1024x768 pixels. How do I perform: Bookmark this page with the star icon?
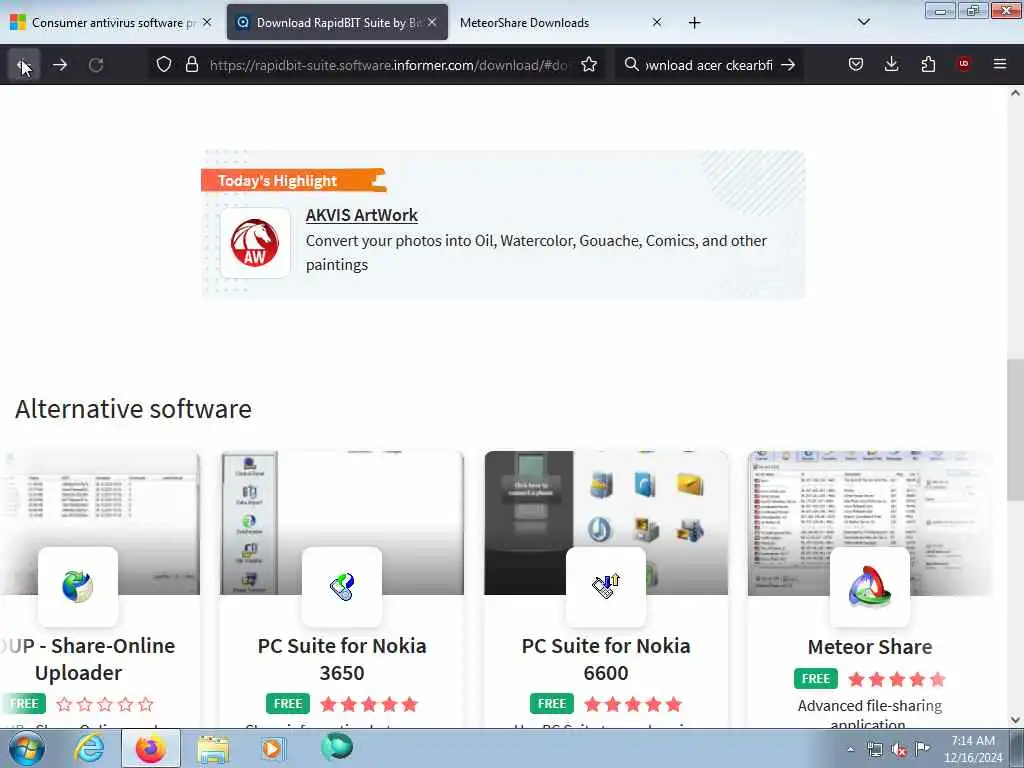(x=589, y=65)
